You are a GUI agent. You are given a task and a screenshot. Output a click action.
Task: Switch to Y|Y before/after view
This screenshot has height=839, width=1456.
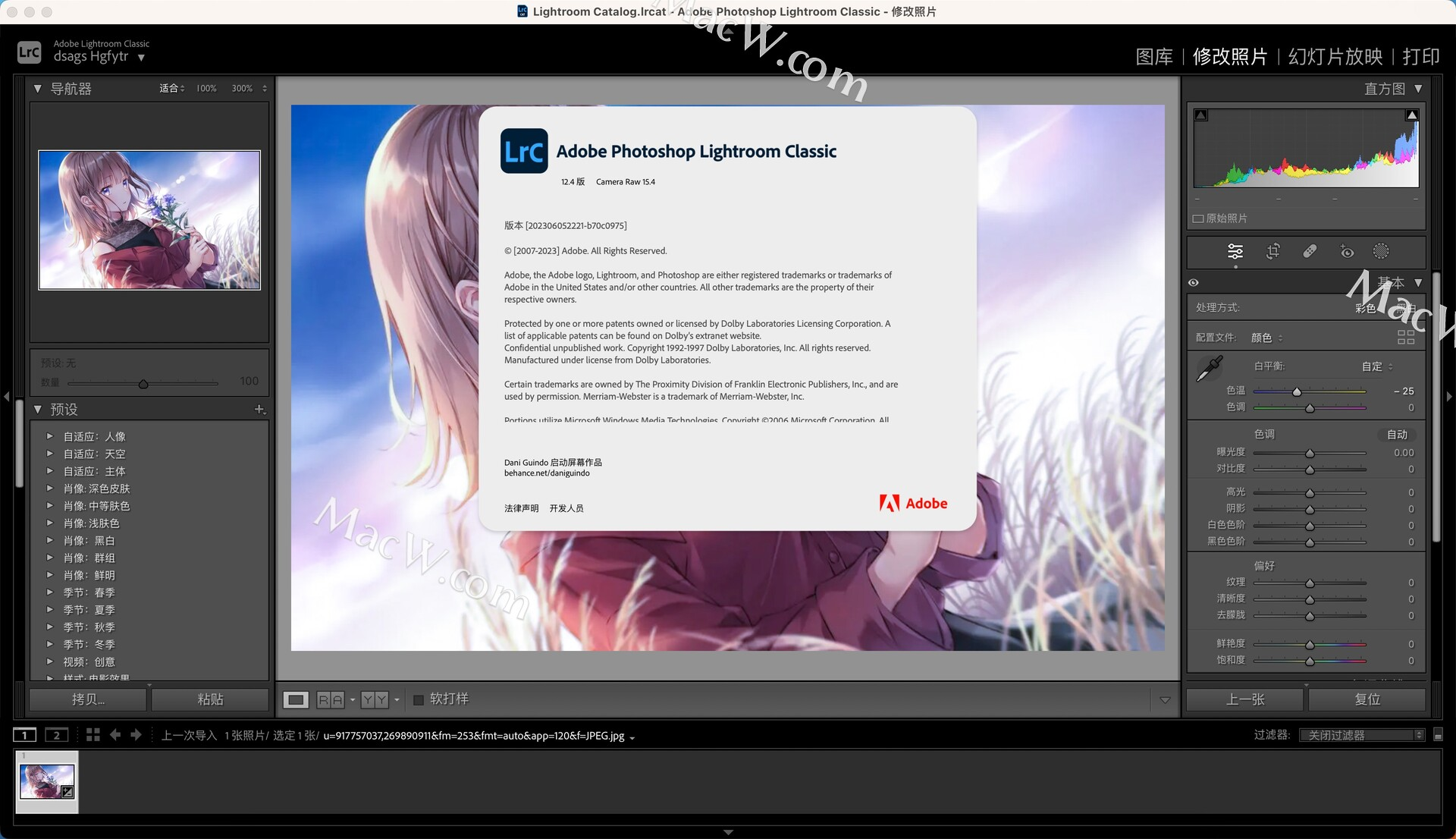(x=375, y=699)
